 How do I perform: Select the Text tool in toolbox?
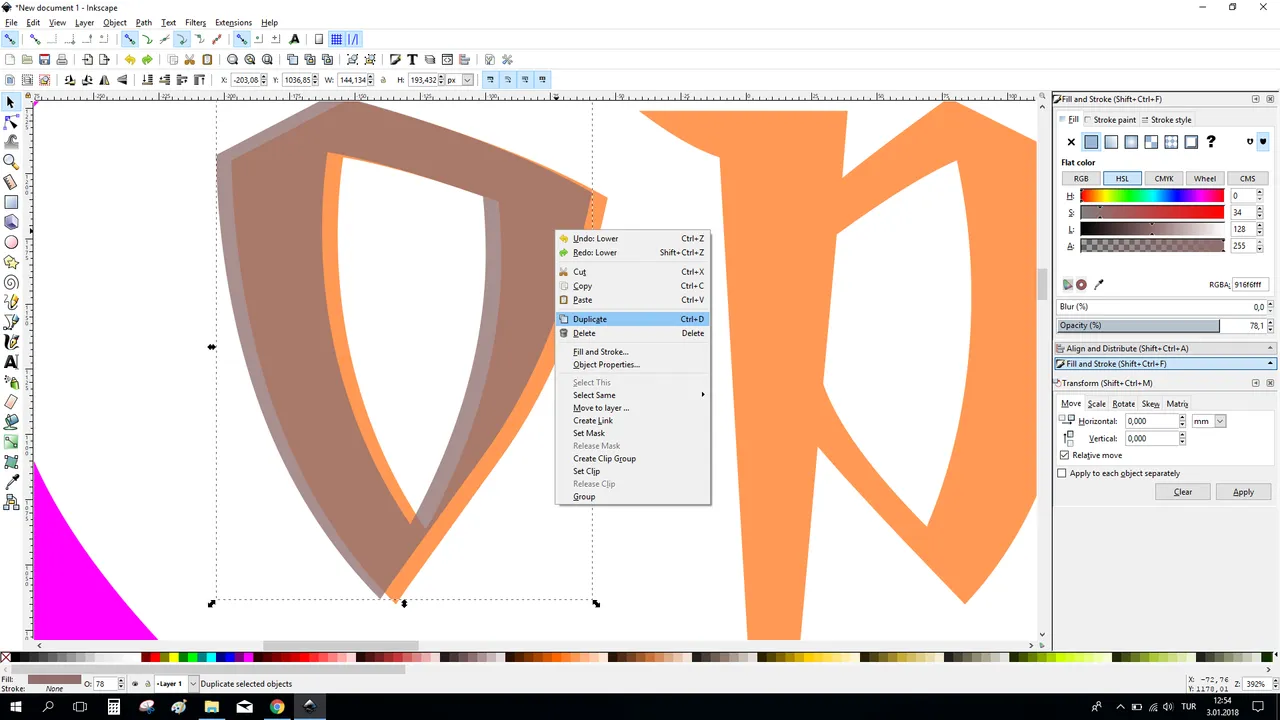pos(11,362)
